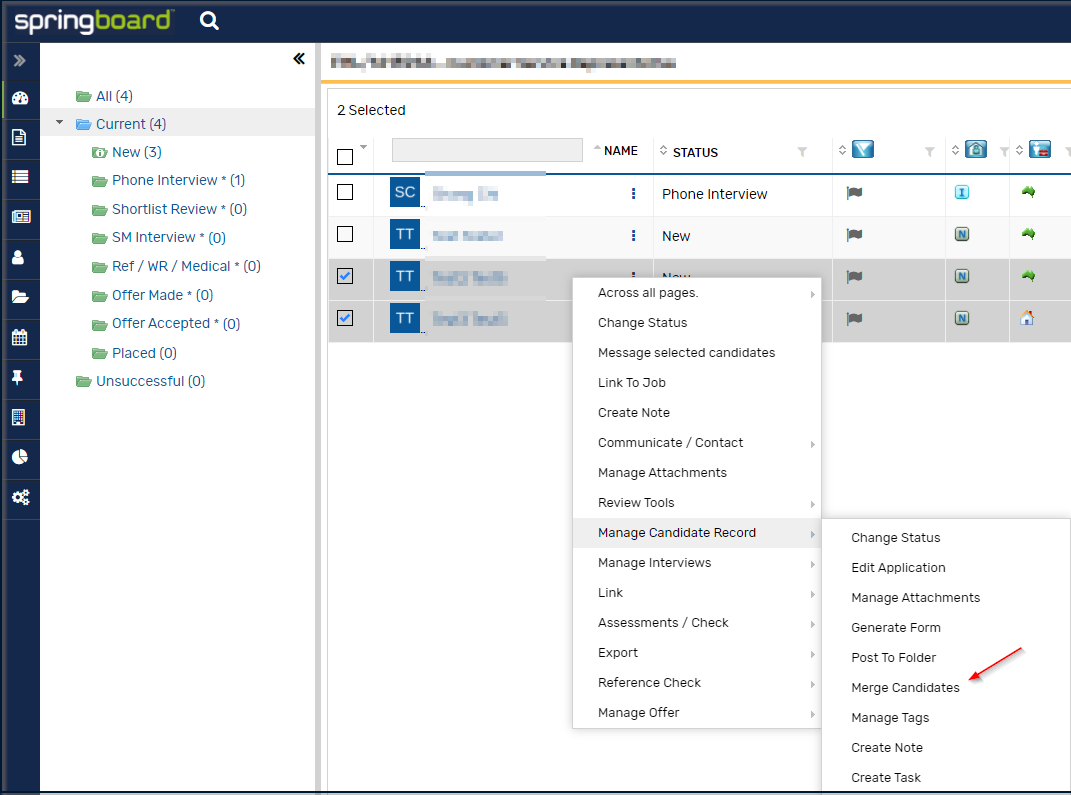Choose Generate Form in submenu

pos(895,628)
